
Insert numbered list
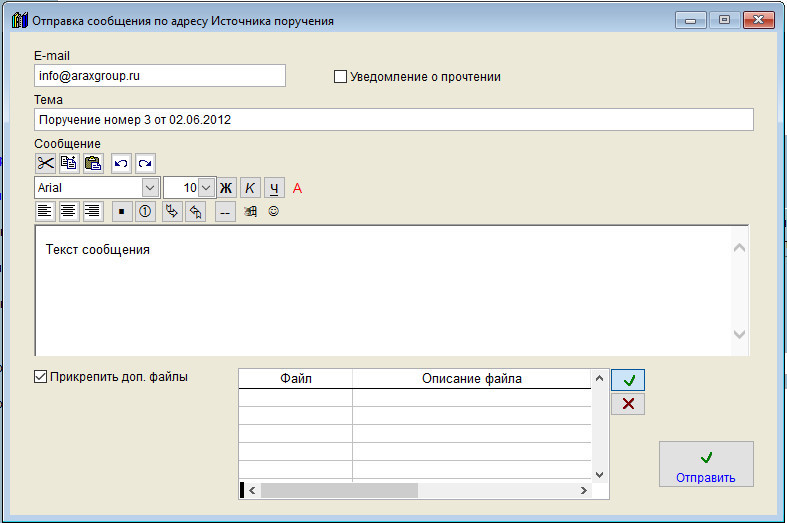[145, 211]
